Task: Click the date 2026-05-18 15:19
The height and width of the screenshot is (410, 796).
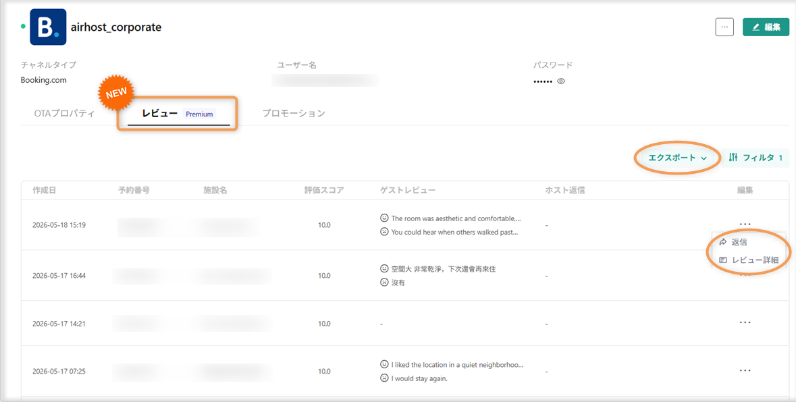Action: click(x=59, y=225)
